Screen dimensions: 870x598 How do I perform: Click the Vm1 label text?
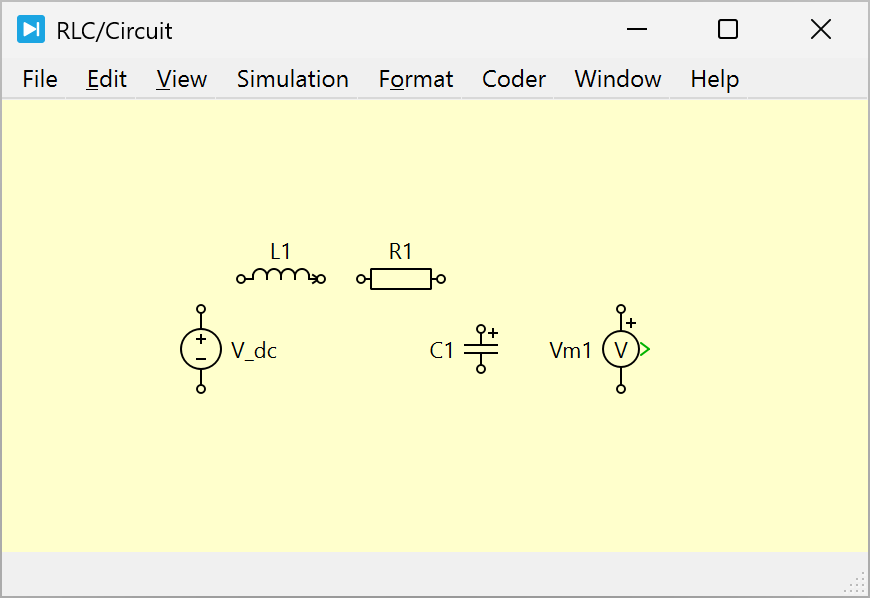[571, 350]
